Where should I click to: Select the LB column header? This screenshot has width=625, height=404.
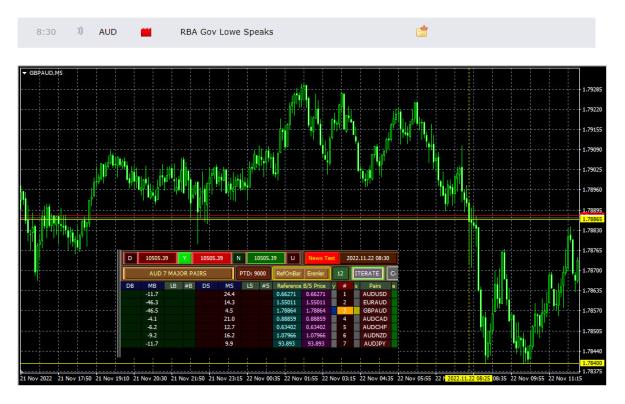point(173,286)
